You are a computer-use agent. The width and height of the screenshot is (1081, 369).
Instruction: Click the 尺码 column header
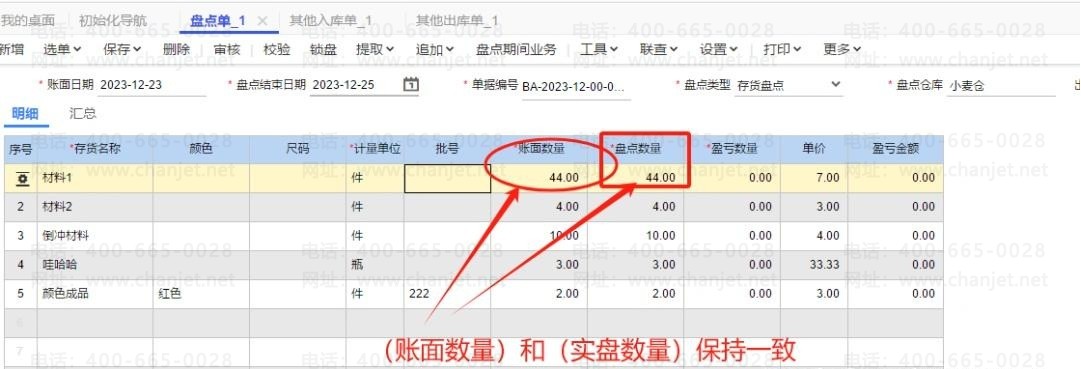tap(298, 149)
